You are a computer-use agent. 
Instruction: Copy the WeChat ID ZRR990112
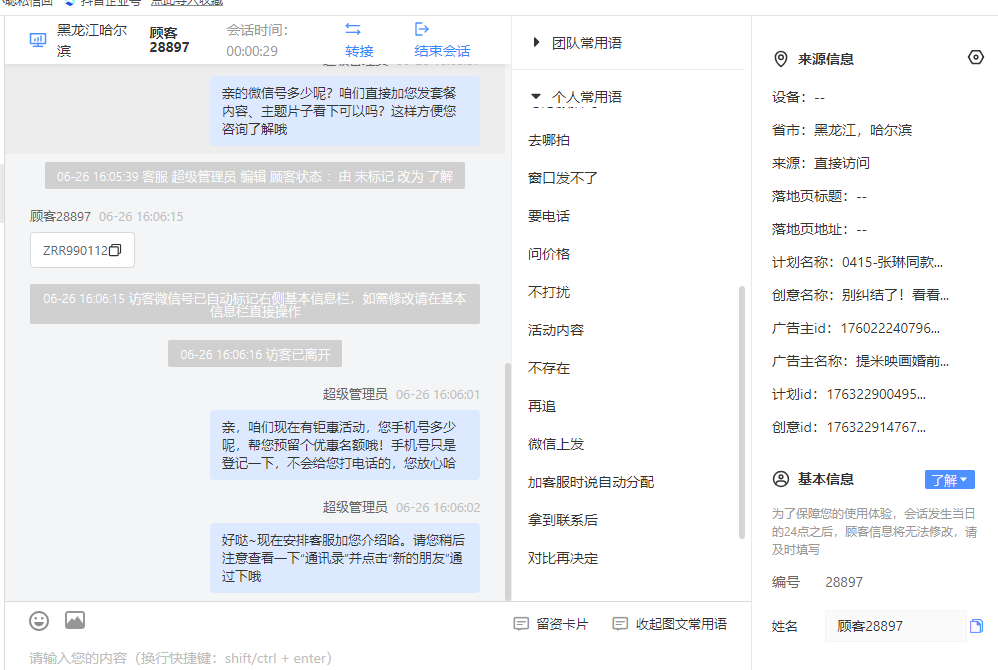point(115,251)
